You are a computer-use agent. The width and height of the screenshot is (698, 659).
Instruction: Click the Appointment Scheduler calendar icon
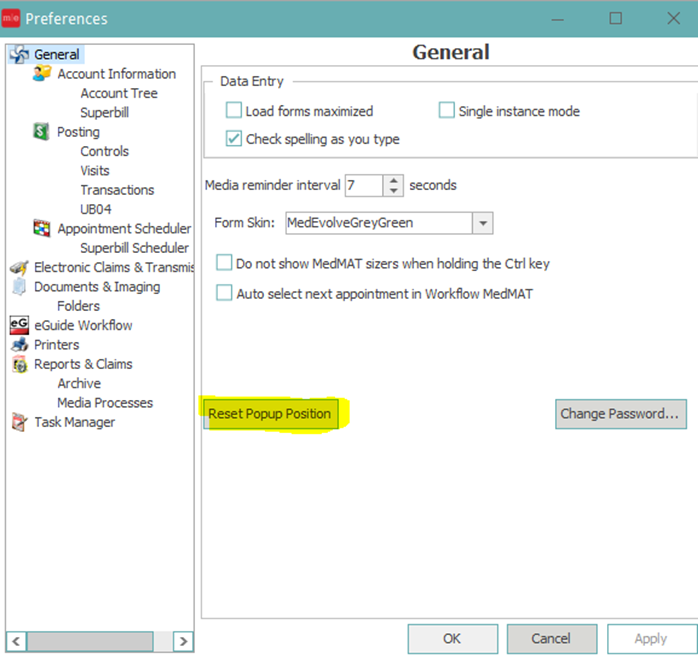42,229
